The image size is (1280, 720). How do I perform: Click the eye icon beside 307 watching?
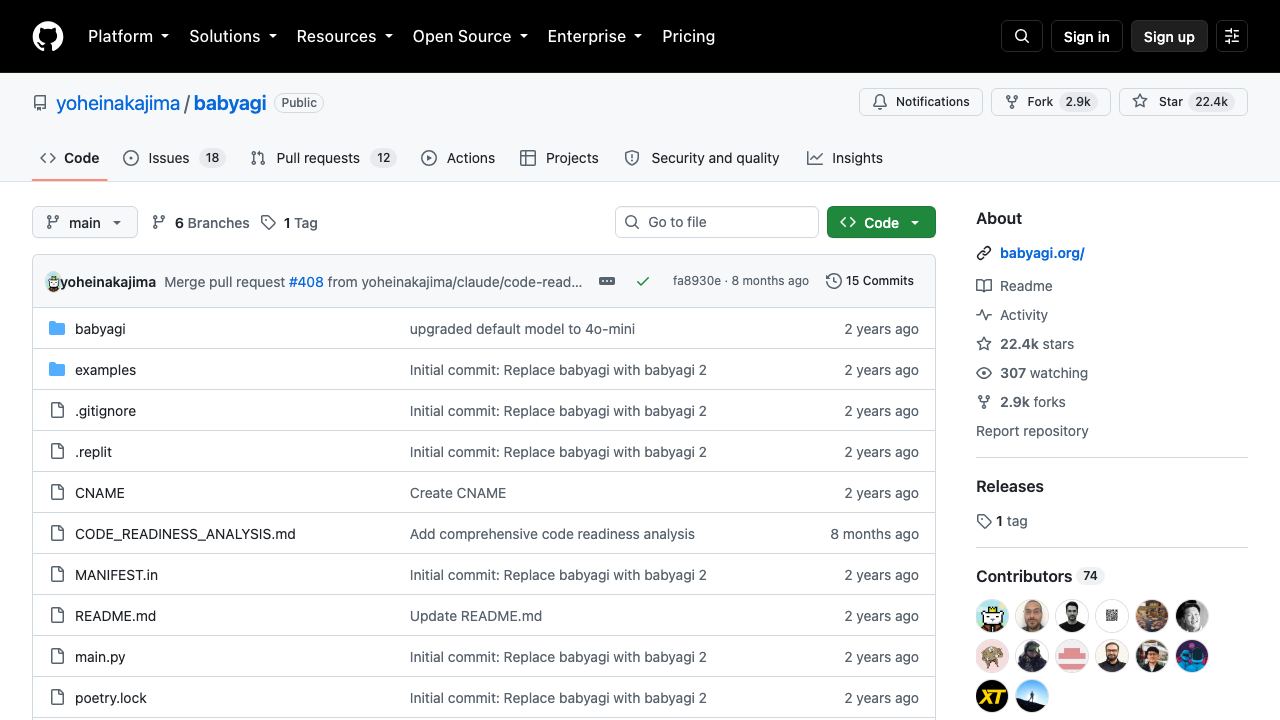(x=984, y=373)
